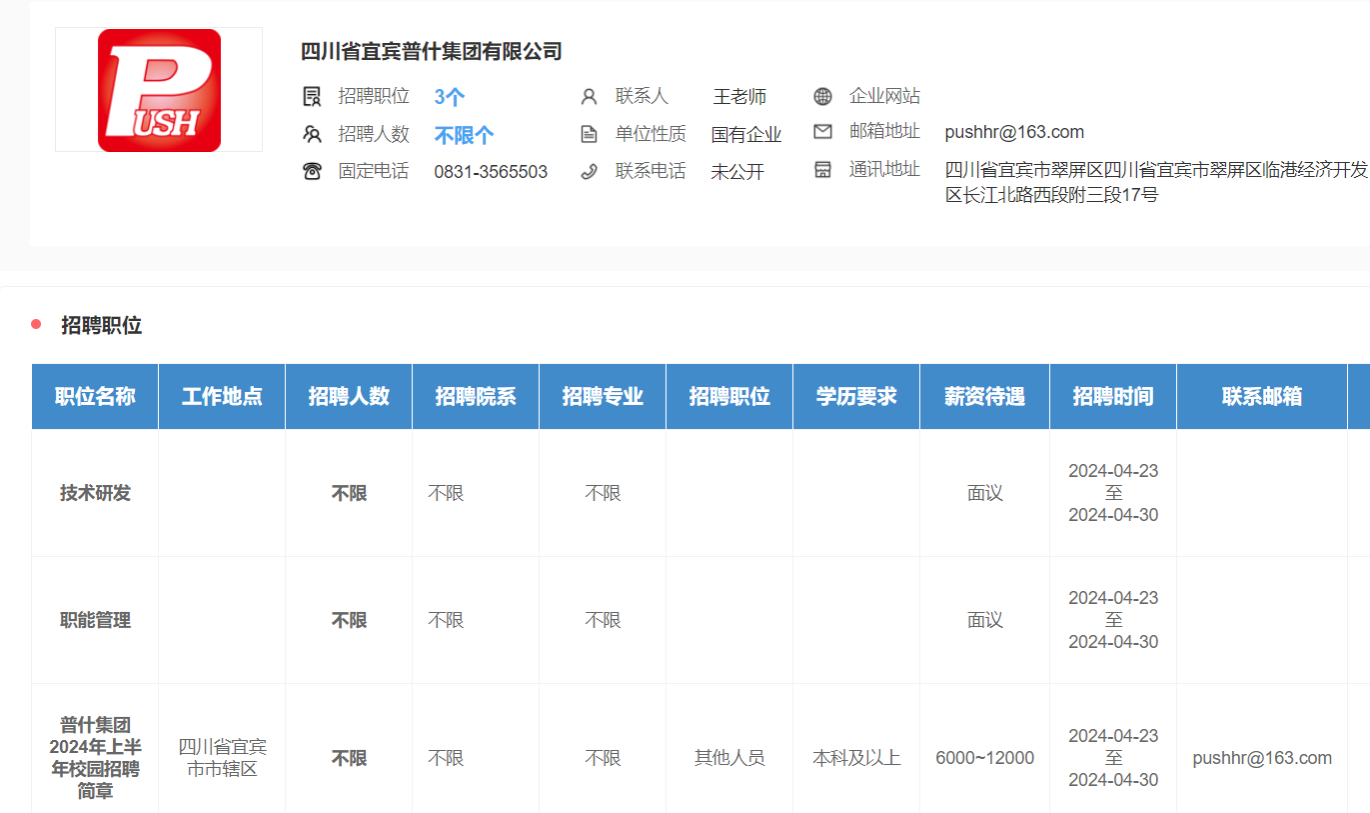Click the 招聘时间 column header
Image resolution: width=1370 pixels, height=813 pixels.
[1112, 396]
